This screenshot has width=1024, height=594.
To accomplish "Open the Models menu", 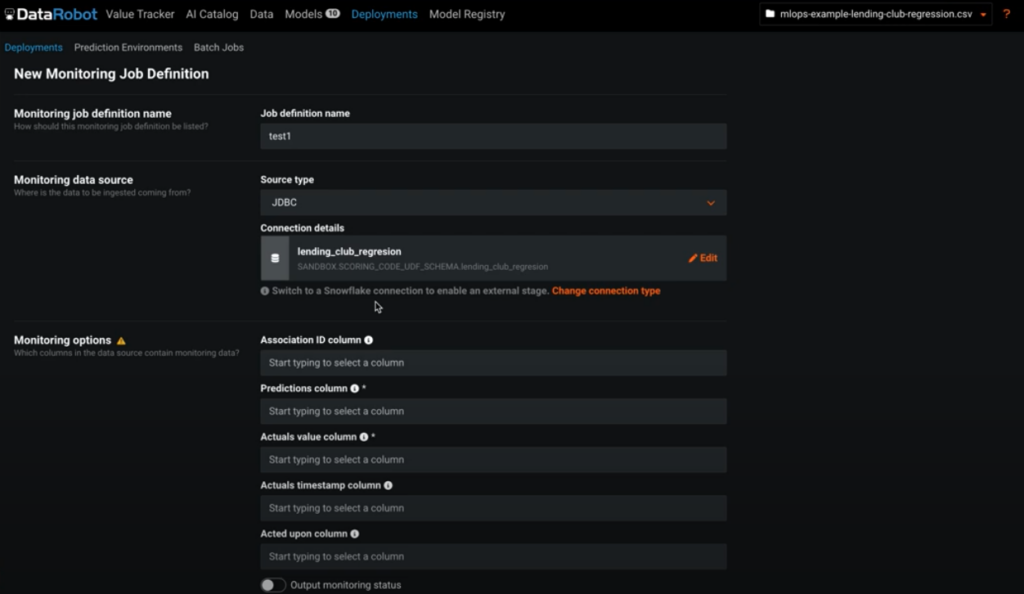I will (x=303, y=14).
